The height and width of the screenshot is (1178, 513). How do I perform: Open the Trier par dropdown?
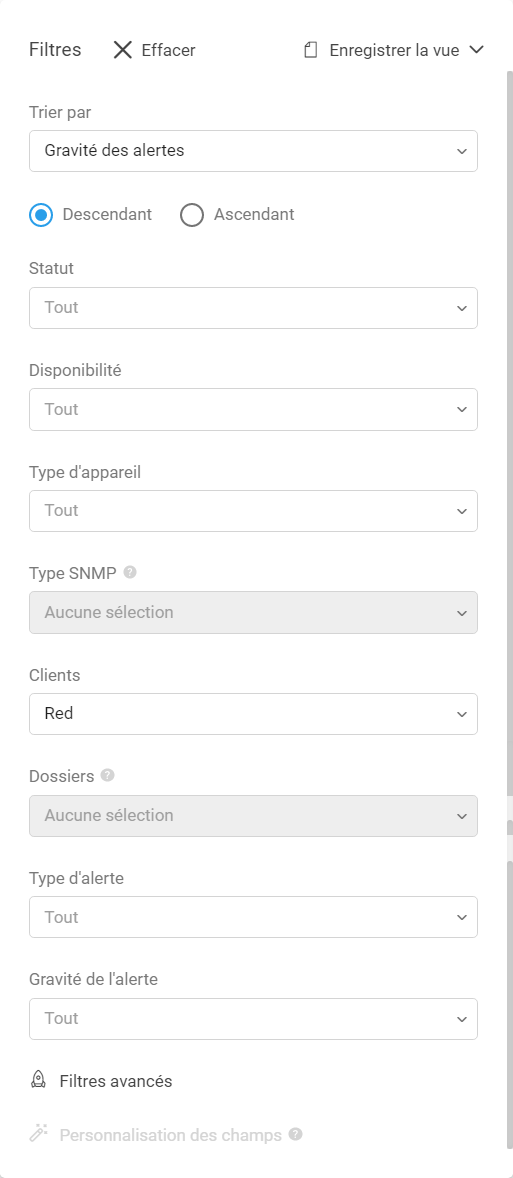pyautogui.click(x=253, y=151)
